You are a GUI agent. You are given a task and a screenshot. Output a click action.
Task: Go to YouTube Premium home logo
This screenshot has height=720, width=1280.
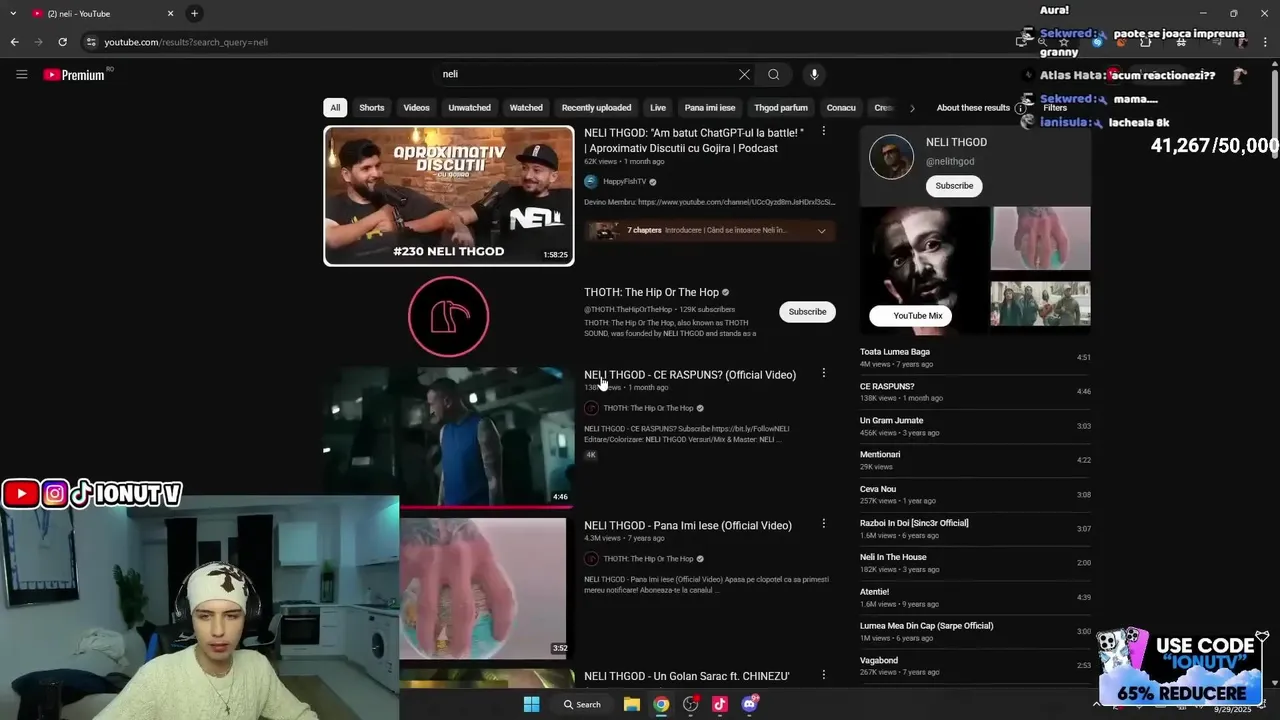point(75,74)
